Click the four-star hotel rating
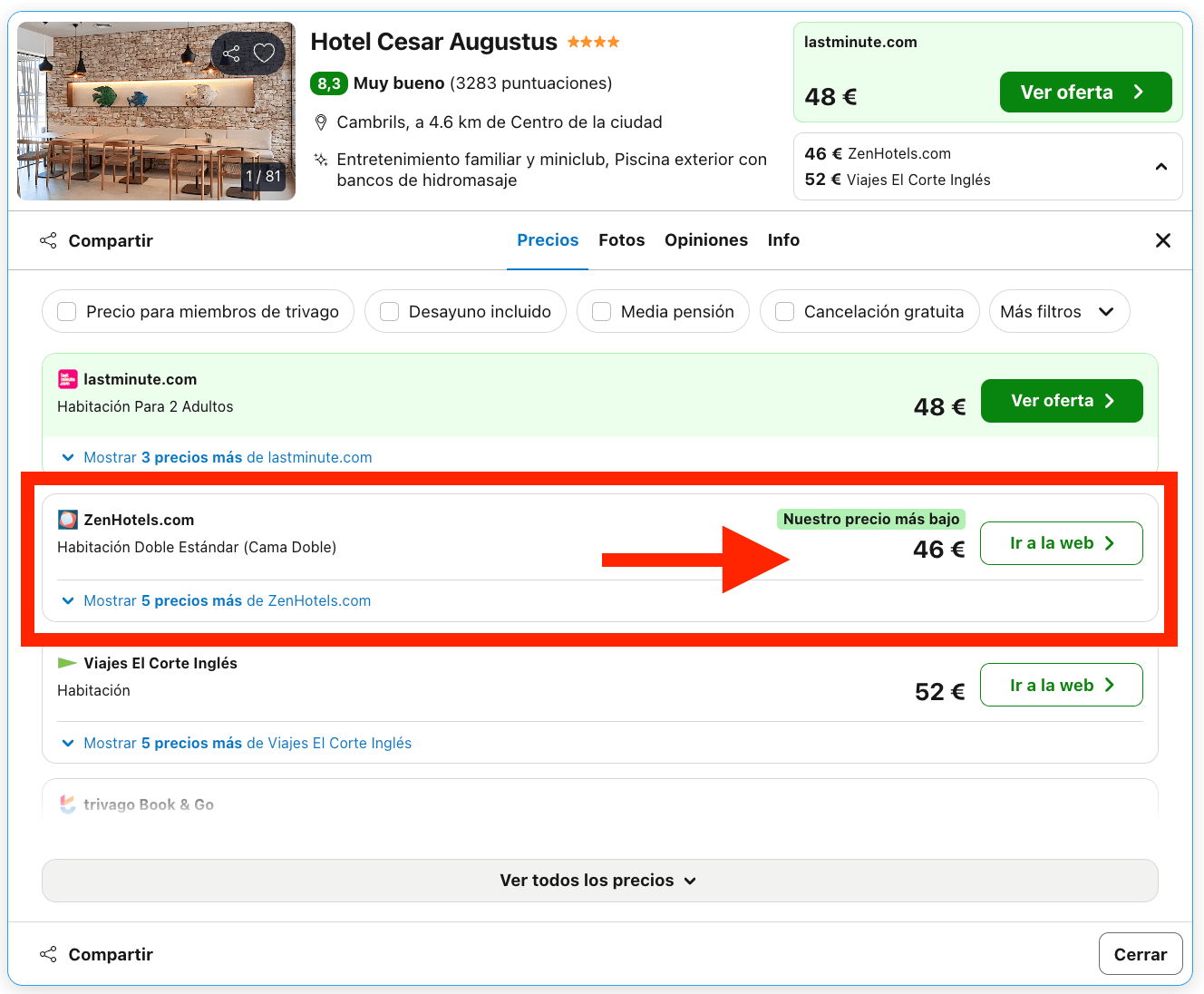 coord(594,42)
